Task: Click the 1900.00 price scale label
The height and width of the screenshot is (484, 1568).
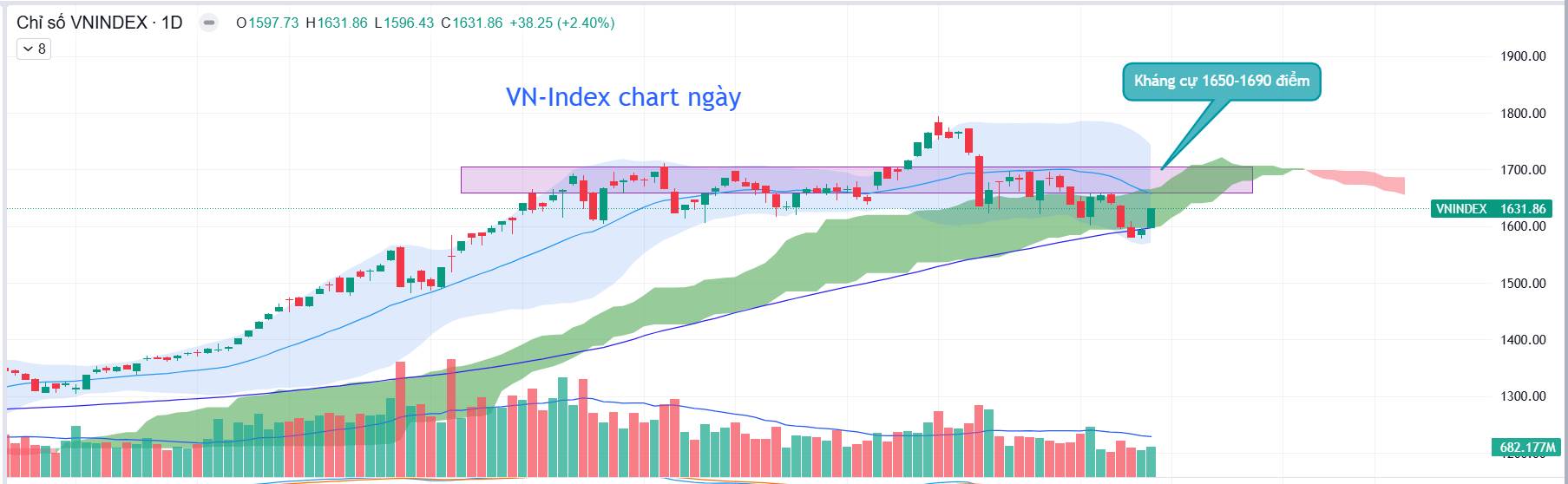Action: pyautogui.click(x=1523, y=56)
